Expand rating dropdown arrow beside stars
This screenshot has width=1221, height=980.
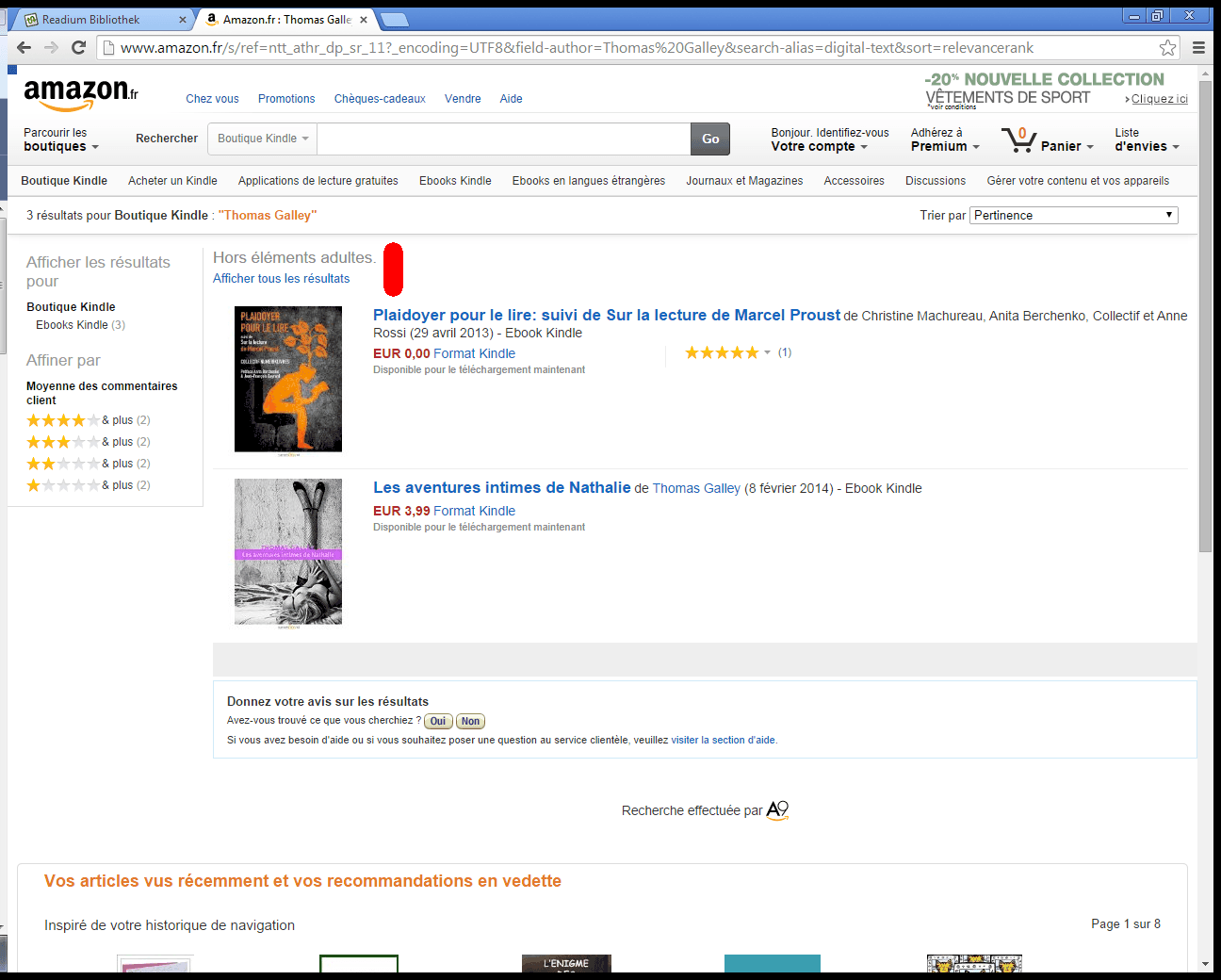(767, 352)
